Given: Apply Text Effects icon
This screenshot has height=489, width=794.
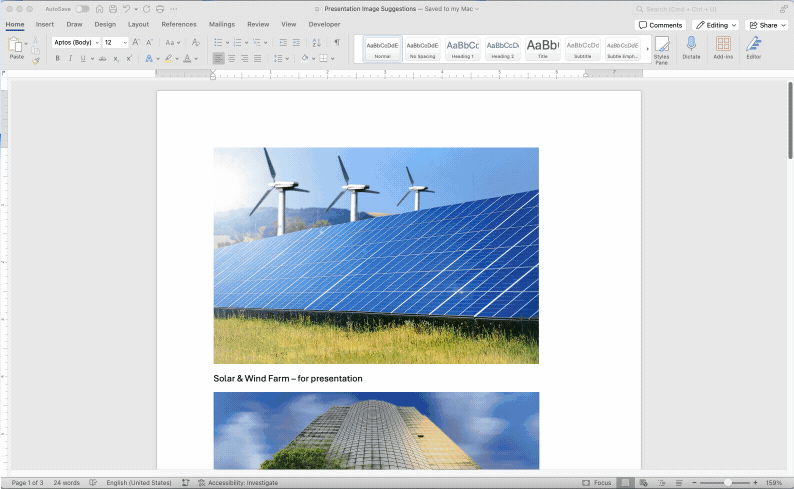Looking at the screenshot, I should 149,59.
